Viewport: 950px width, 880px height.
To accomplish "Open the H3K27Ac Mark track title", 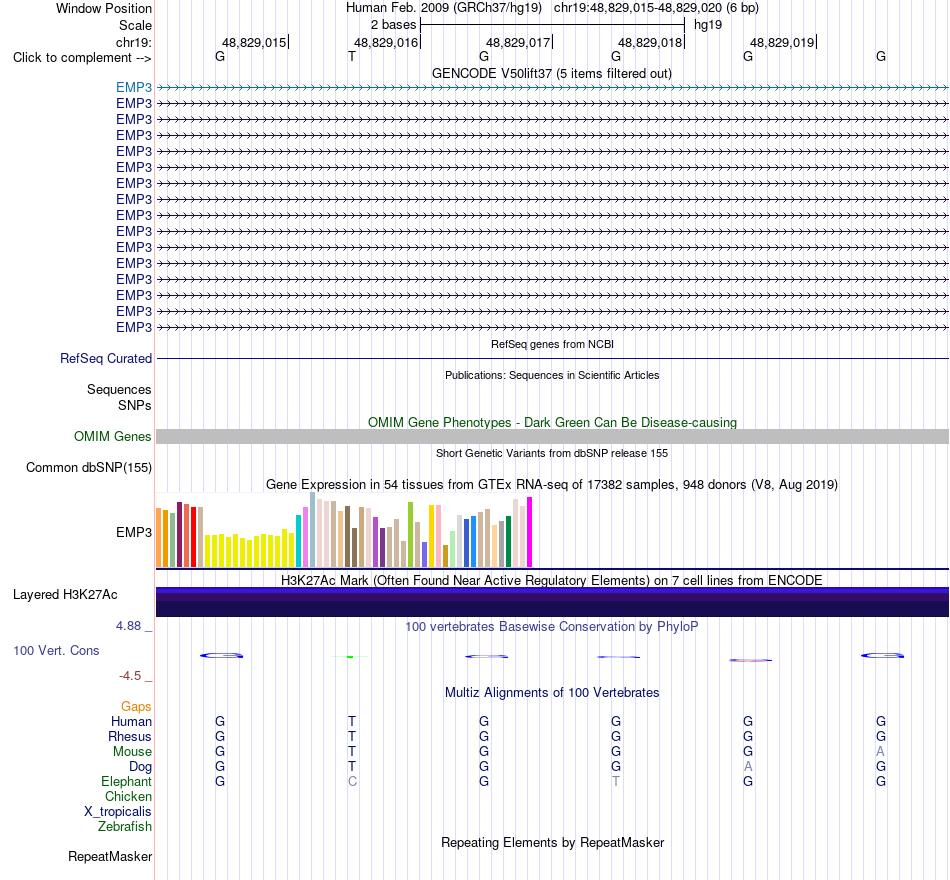I will [552, 581].
